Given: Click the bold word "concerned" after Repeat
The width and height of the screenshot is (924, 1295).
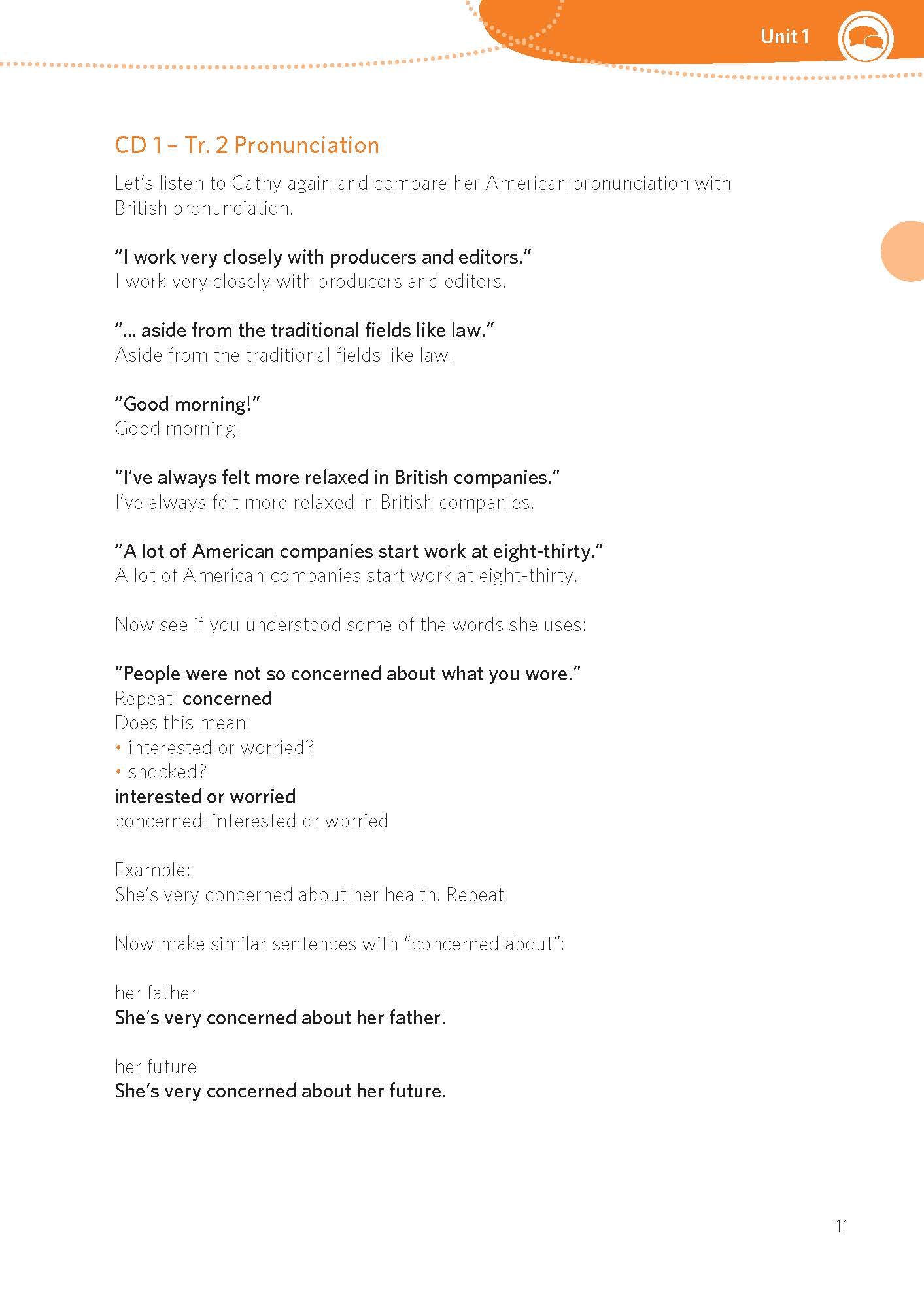Looking at the screenshot, I should pyautogui.click(x=227, y=699).
